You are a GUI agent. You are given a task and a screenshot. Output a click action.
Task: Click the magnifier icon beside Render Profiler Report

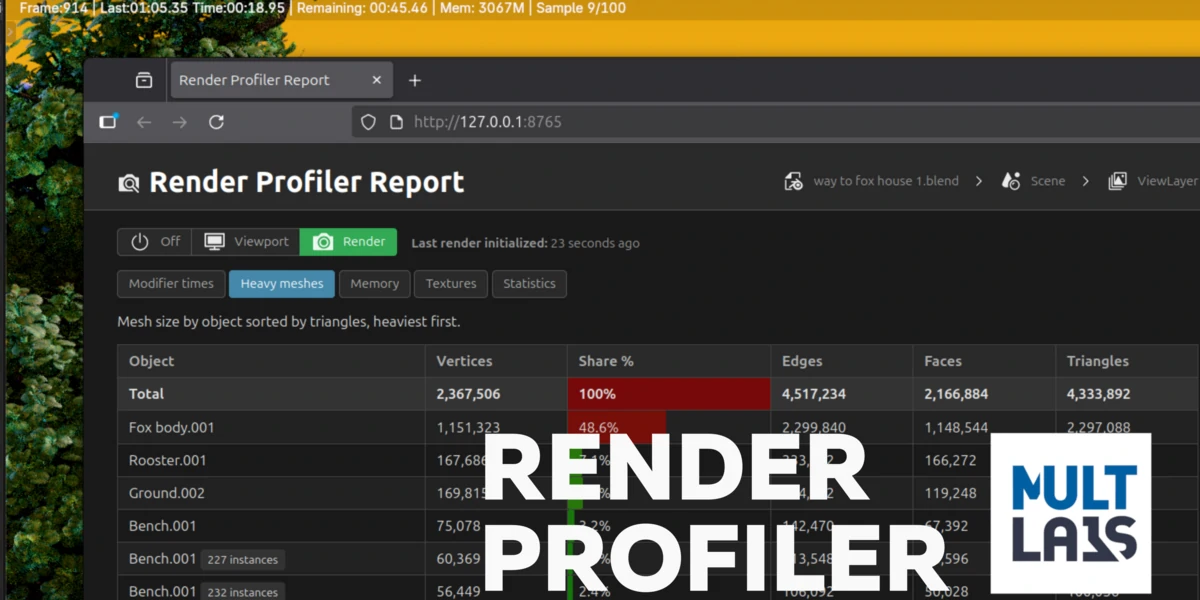point(128,183)
